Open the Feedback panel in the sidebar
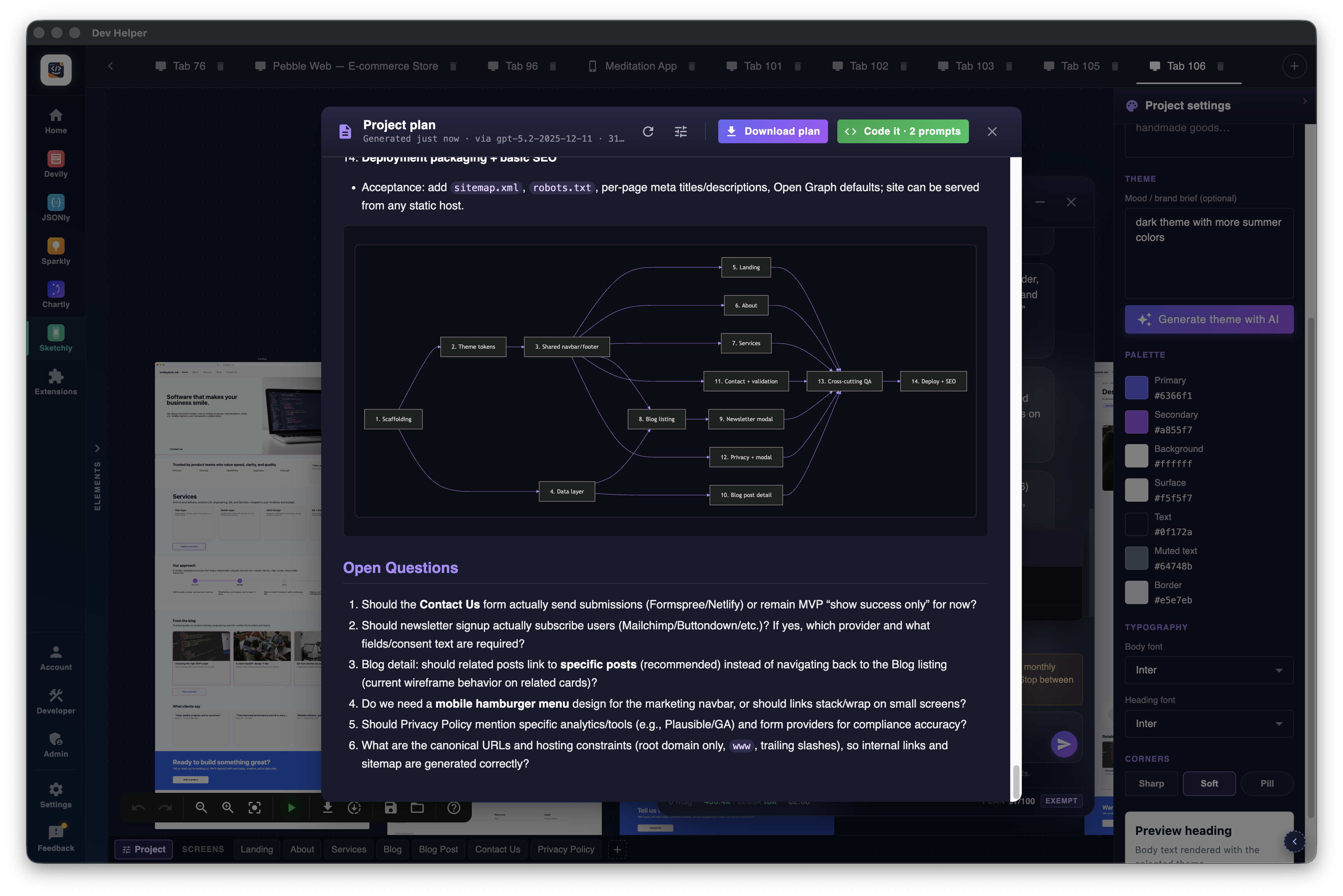The image size is (1343, 896). tap(55, 838)
